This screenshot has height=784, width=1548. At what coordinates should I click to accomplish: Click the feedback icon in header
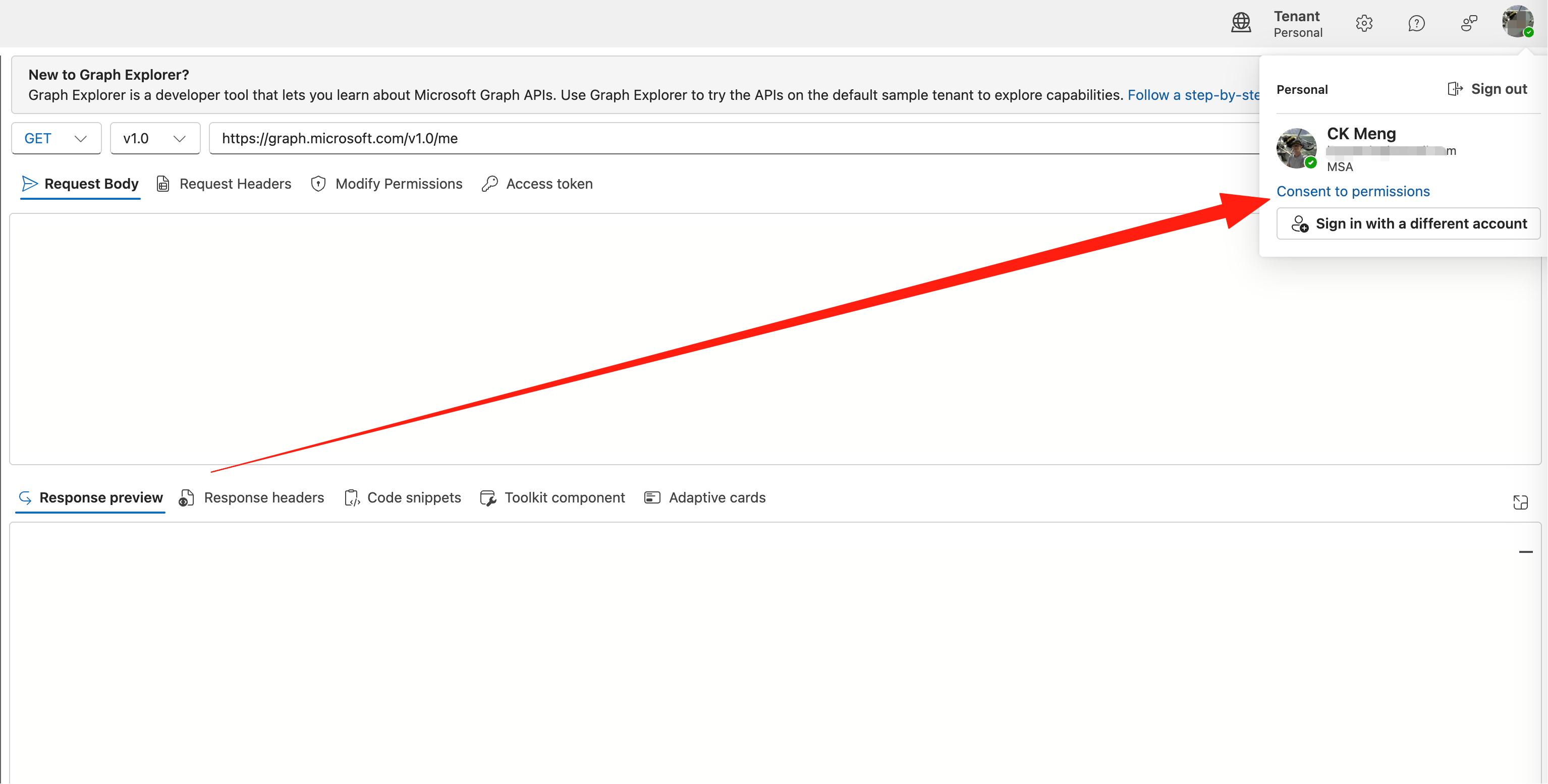pos(1469,23)
